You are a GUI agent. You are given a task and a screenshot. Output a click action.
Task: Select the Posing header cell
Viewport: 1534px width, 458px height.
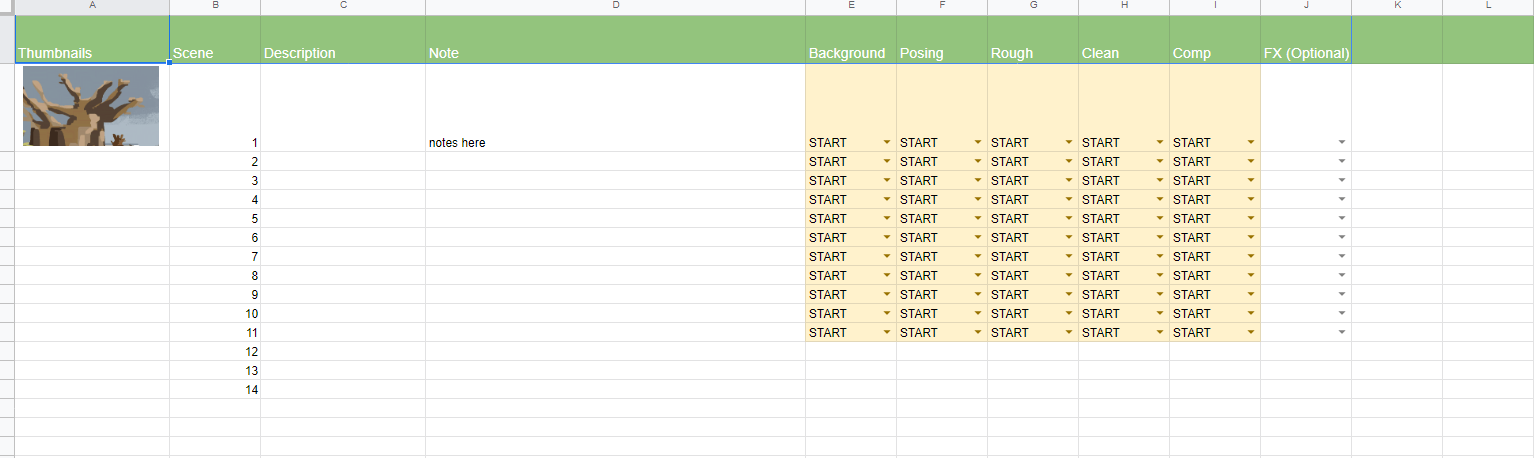tap(942, 40)
